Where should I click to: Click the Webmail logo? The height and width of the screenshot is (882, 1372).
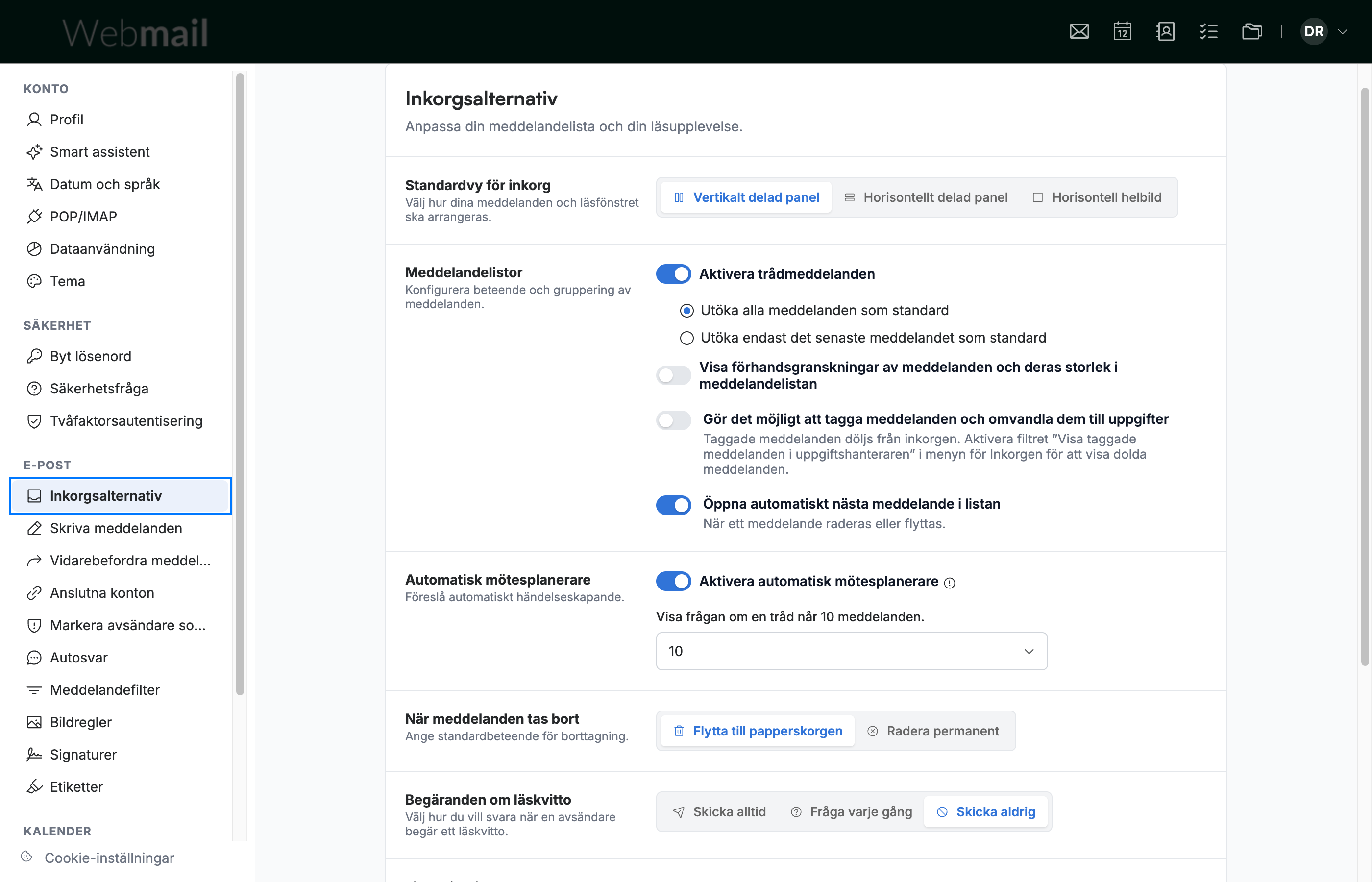point(135,32)
